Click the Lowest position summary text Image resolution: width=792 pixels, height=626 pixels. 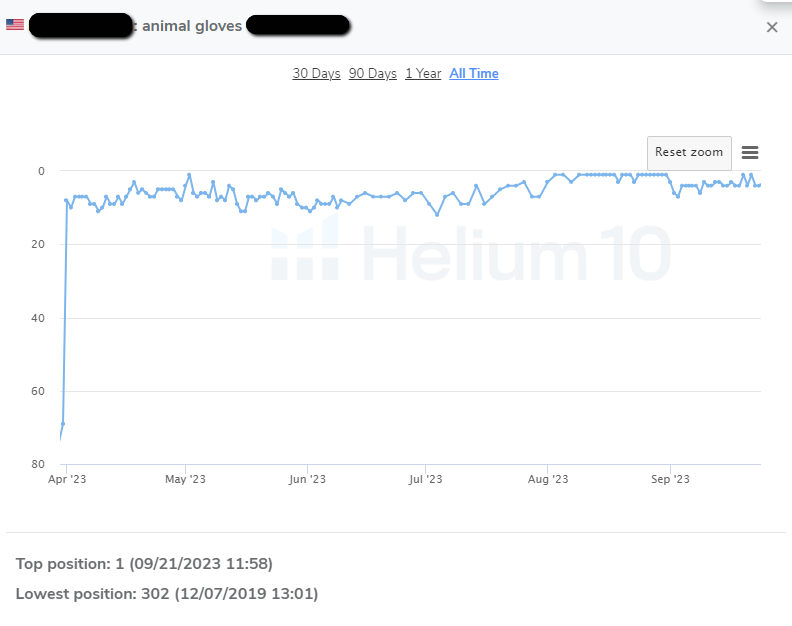(167, 594)
